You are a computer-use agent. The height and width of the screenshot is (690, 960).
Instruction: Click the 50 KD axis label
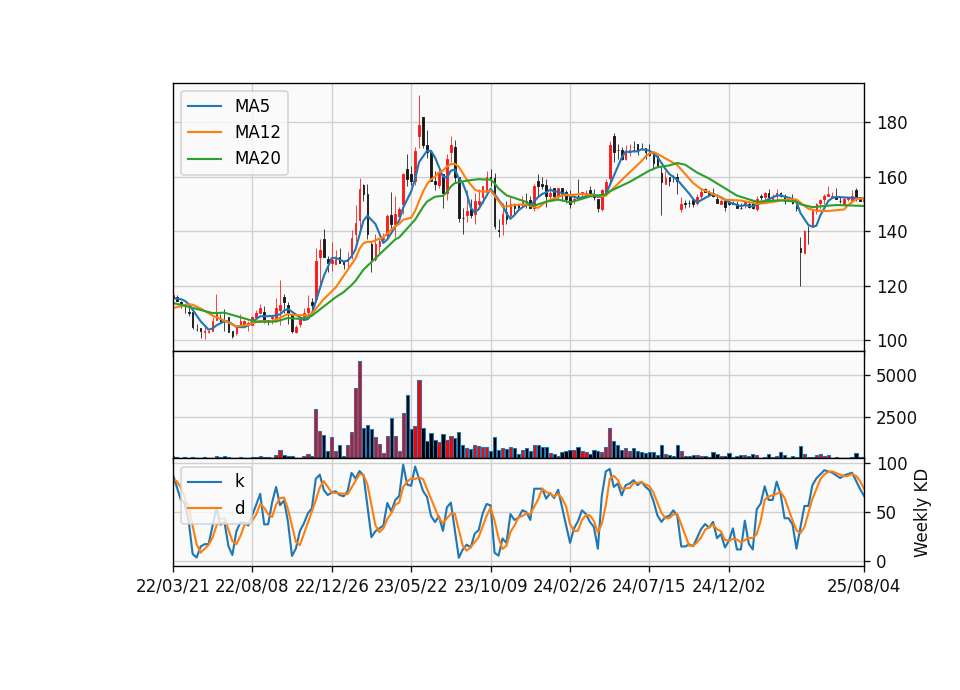tap(887, 512)
